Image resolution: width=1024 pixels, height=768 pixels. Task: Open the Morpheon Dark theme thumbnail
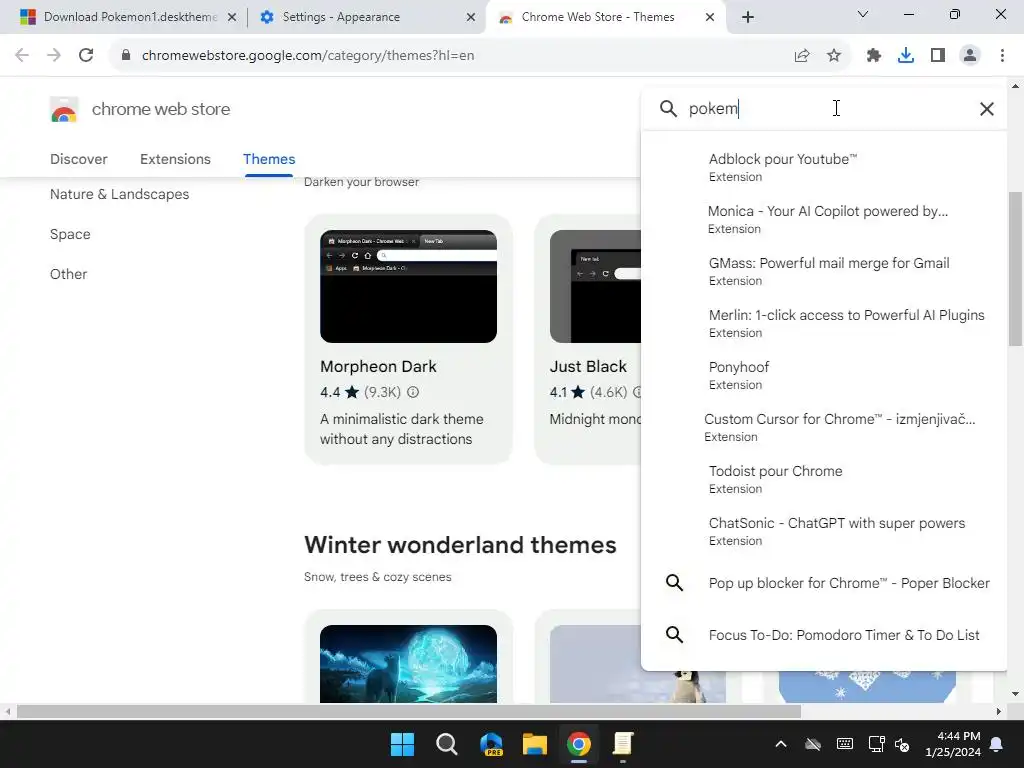click(x=408, y=286)
